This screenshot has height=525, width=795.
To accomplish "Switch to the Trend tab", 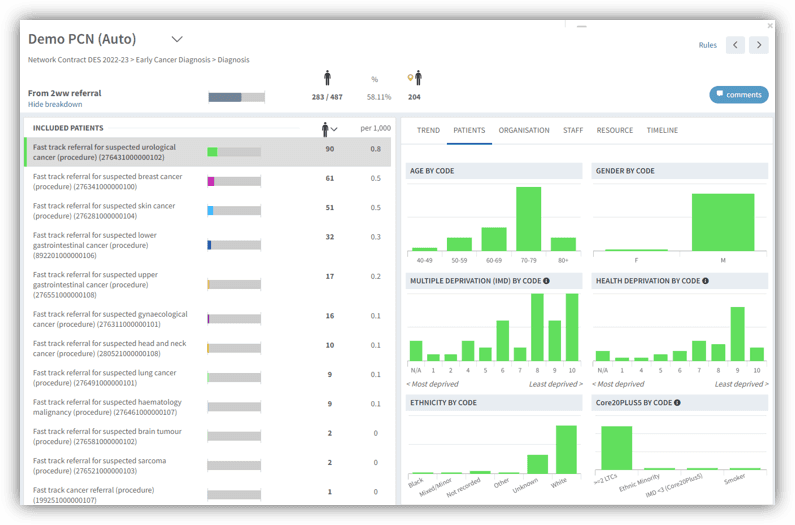I will point(428,130).
